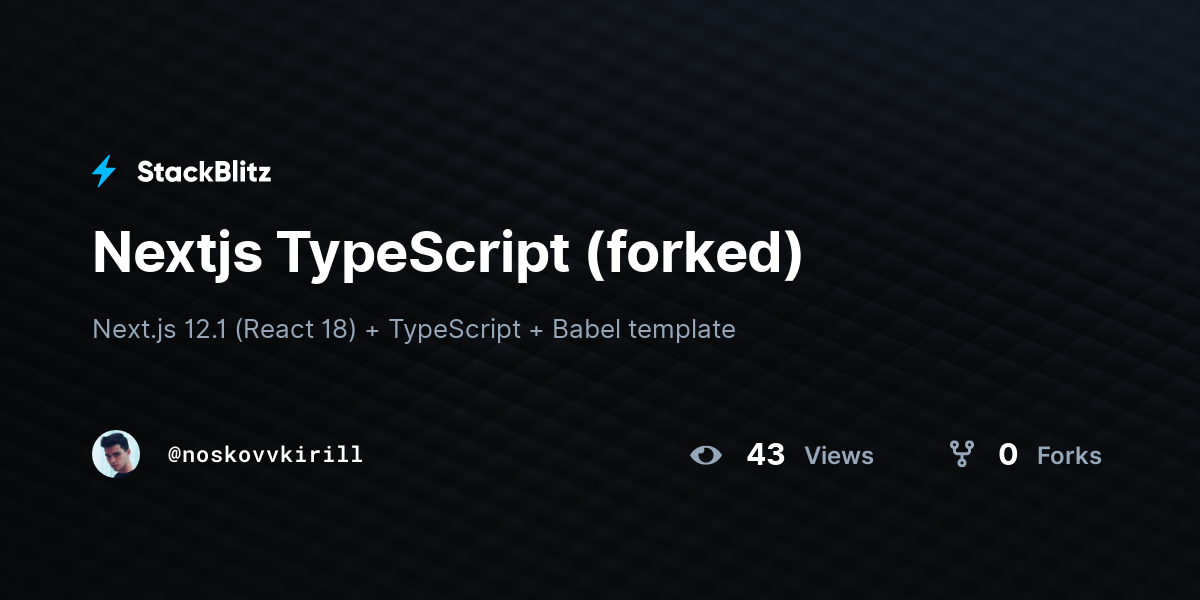Click the 43 views count number
1200x600 pixels.
click(x=766, y=455)
